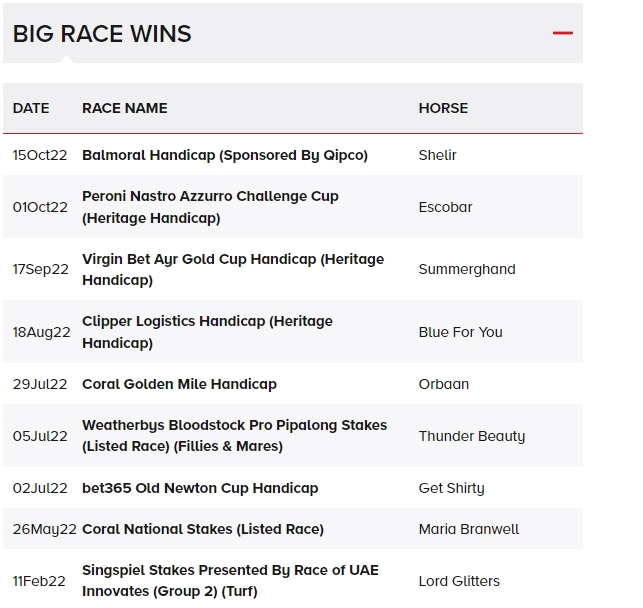Screen dimensions: 643x608
Task: Open Balmoral Handicap (Sponsored By Qipco) race
Action: coord(225,155)
